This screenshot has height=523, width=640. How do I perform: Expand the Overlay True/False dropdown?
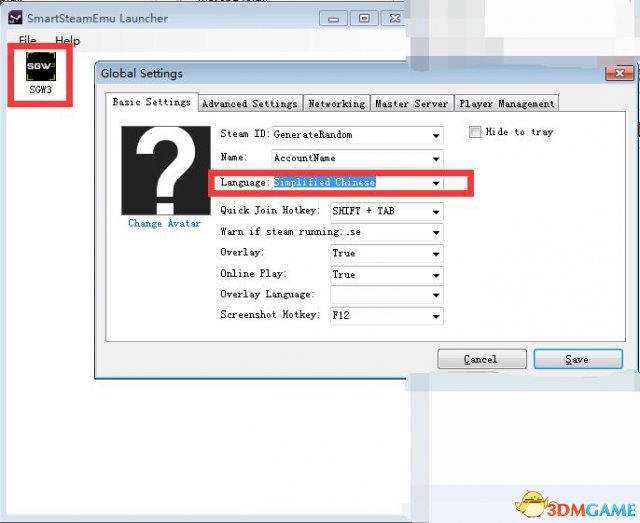[x=436, y=254]
